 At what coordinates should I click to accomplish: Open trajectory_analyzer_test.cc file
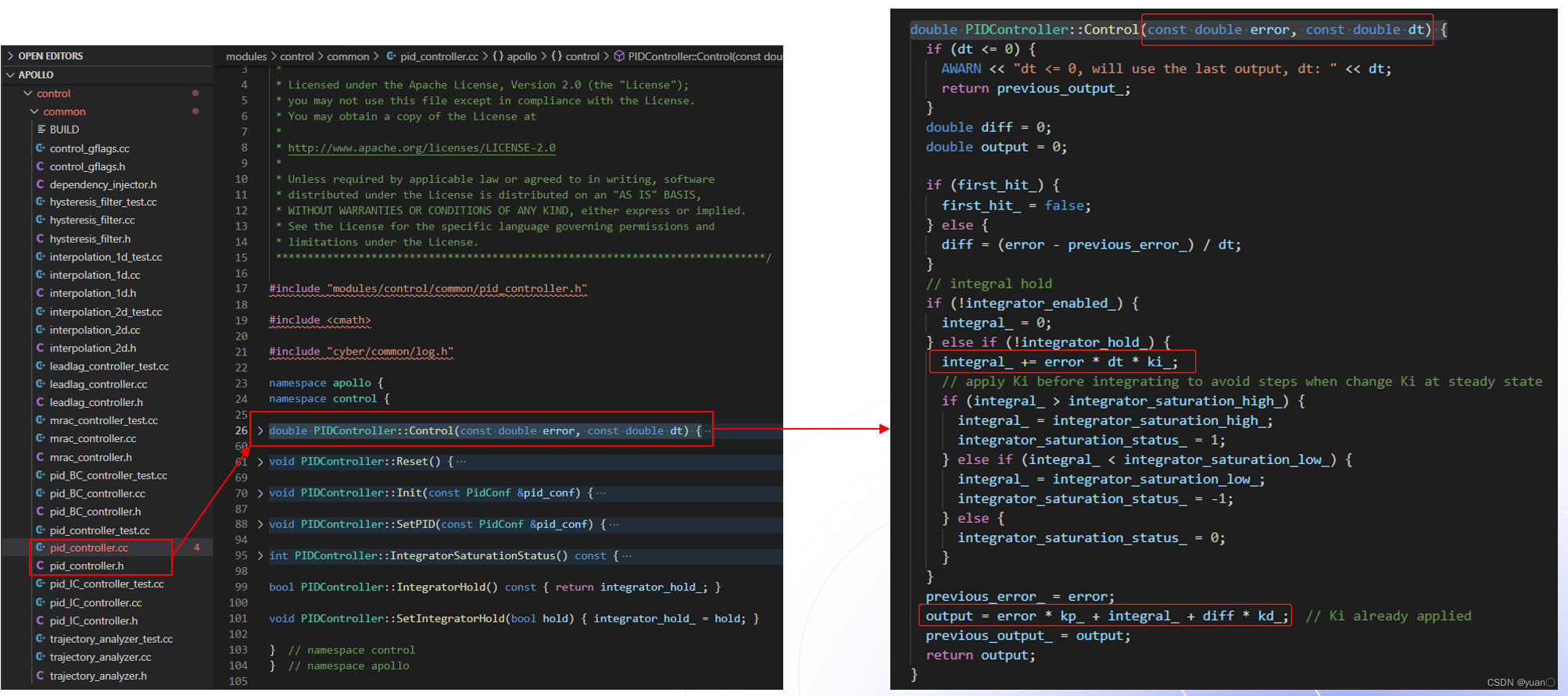click(111, 639)
